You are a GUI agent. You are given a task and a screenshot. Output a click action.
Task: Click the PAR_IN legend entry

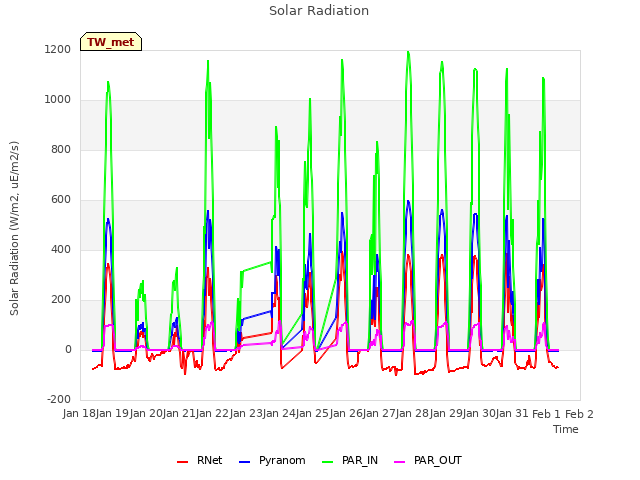350,460
